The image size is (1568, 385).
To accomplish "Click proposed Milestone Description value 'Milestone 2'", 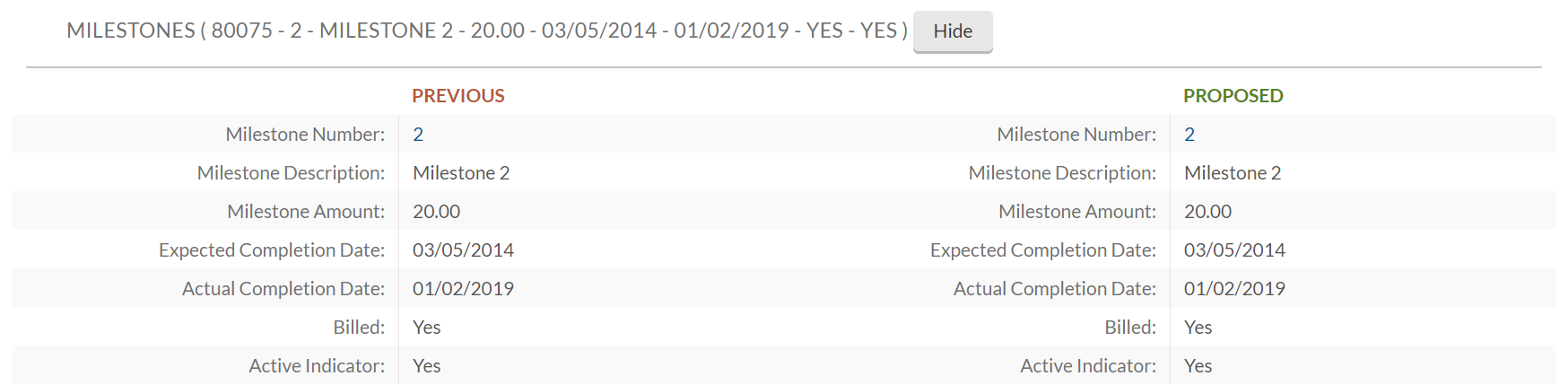I will point(1233,173).
